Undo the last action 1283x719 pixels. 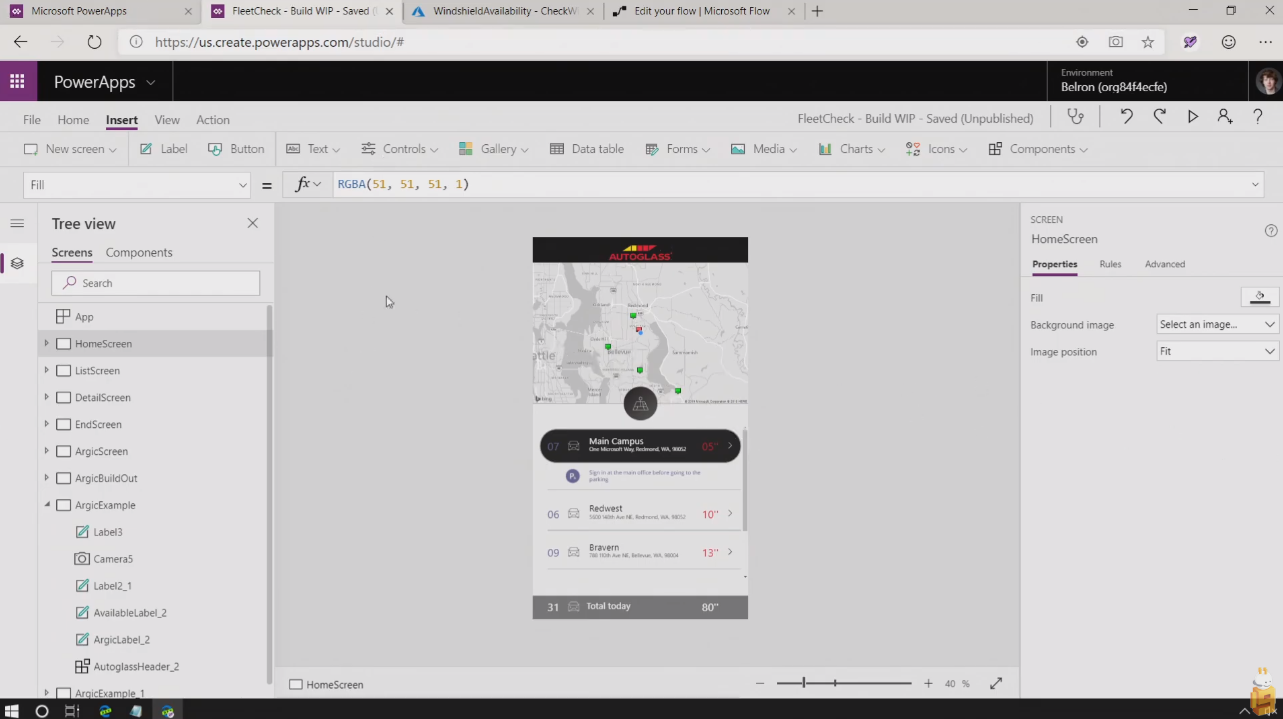click(1126, 117)
